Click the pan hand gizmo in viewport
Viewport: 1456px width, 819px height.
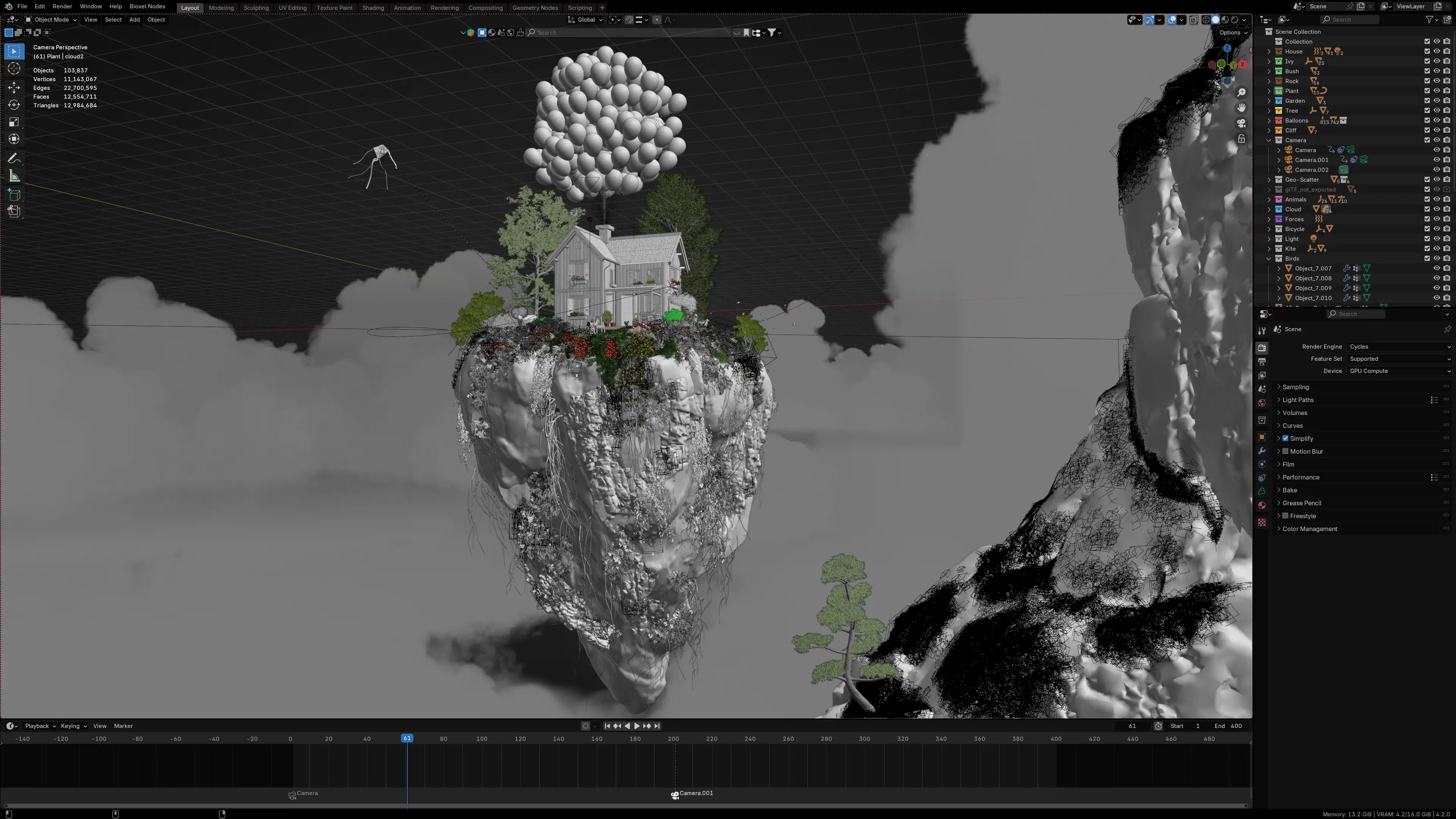point(1241,107)
